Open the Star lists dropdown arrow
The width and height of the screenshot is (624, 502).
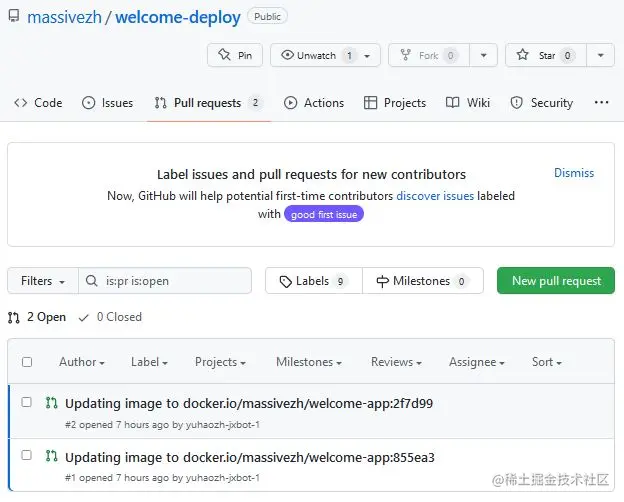[x=601, y=55]
